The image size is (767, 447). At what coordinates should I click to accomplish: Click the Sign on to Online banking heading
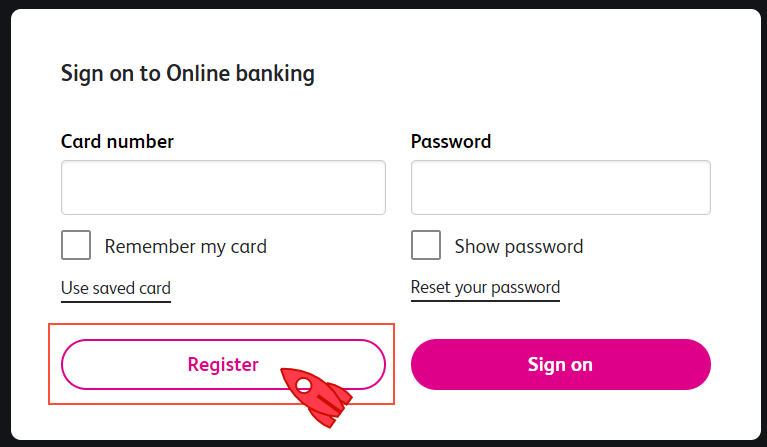tap(188, 73)
